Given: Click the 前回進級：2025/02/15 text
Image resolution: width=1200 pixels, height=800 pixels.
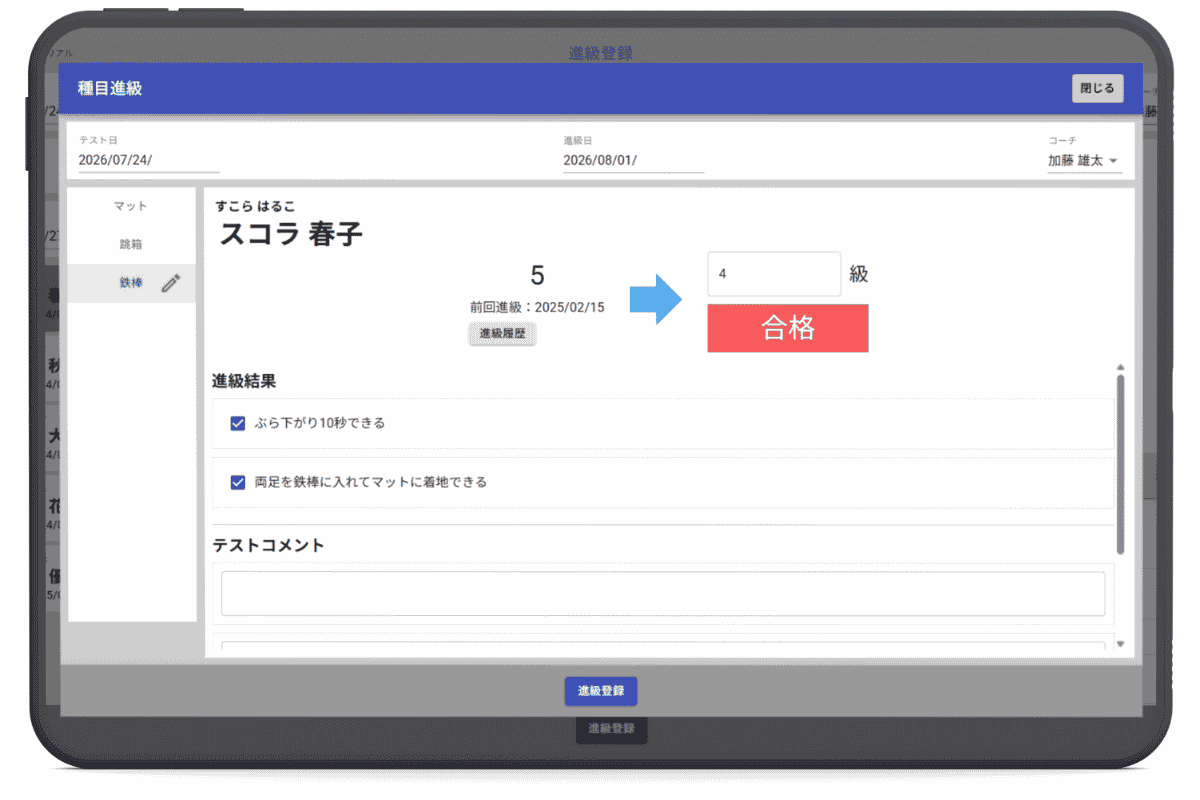Looking at the screenshot, I should (537, 308).
